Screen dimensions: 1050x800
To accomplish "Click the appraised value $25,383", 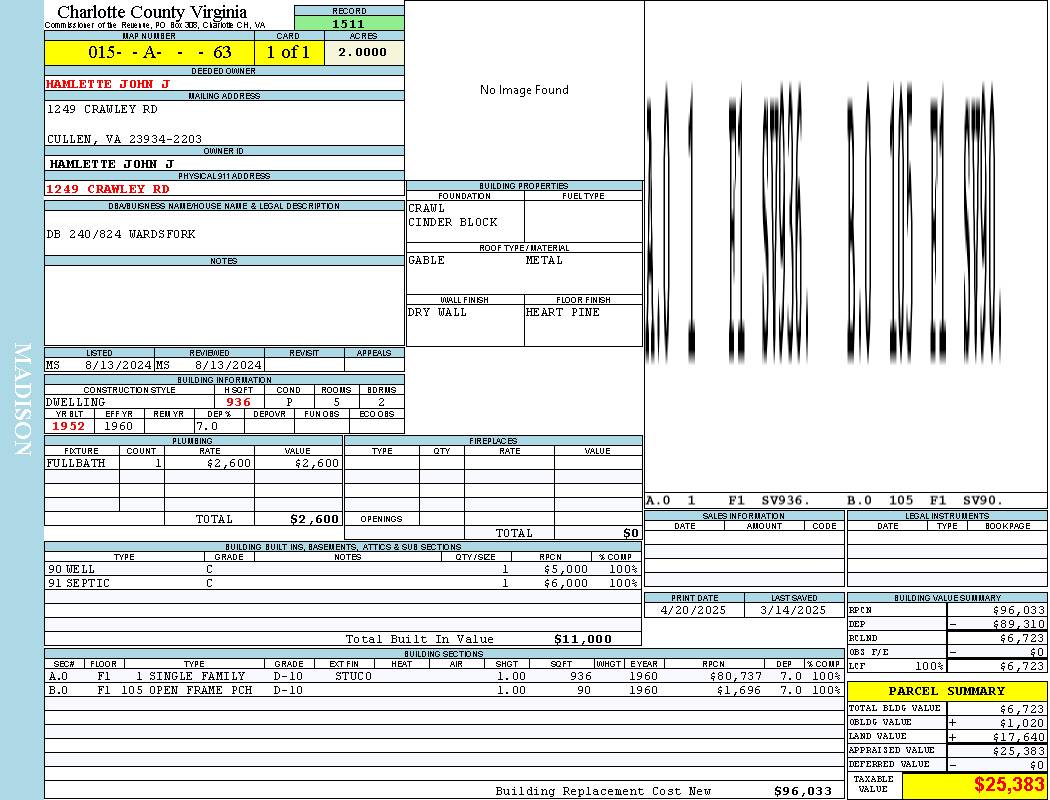I will pyautogui.click(x=1019, y=750).
